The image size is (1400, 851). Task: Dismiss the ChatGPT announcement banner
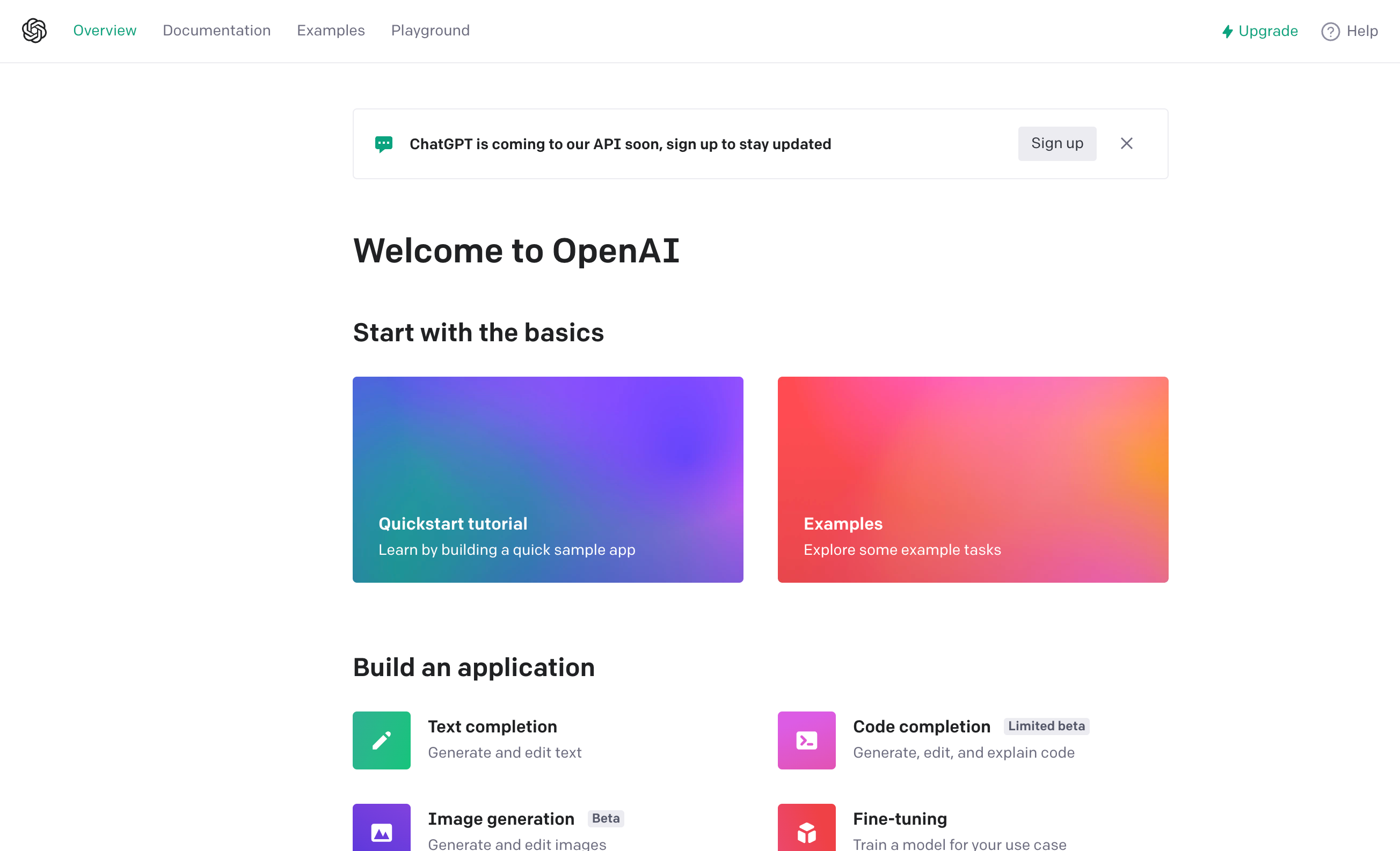1126,144
